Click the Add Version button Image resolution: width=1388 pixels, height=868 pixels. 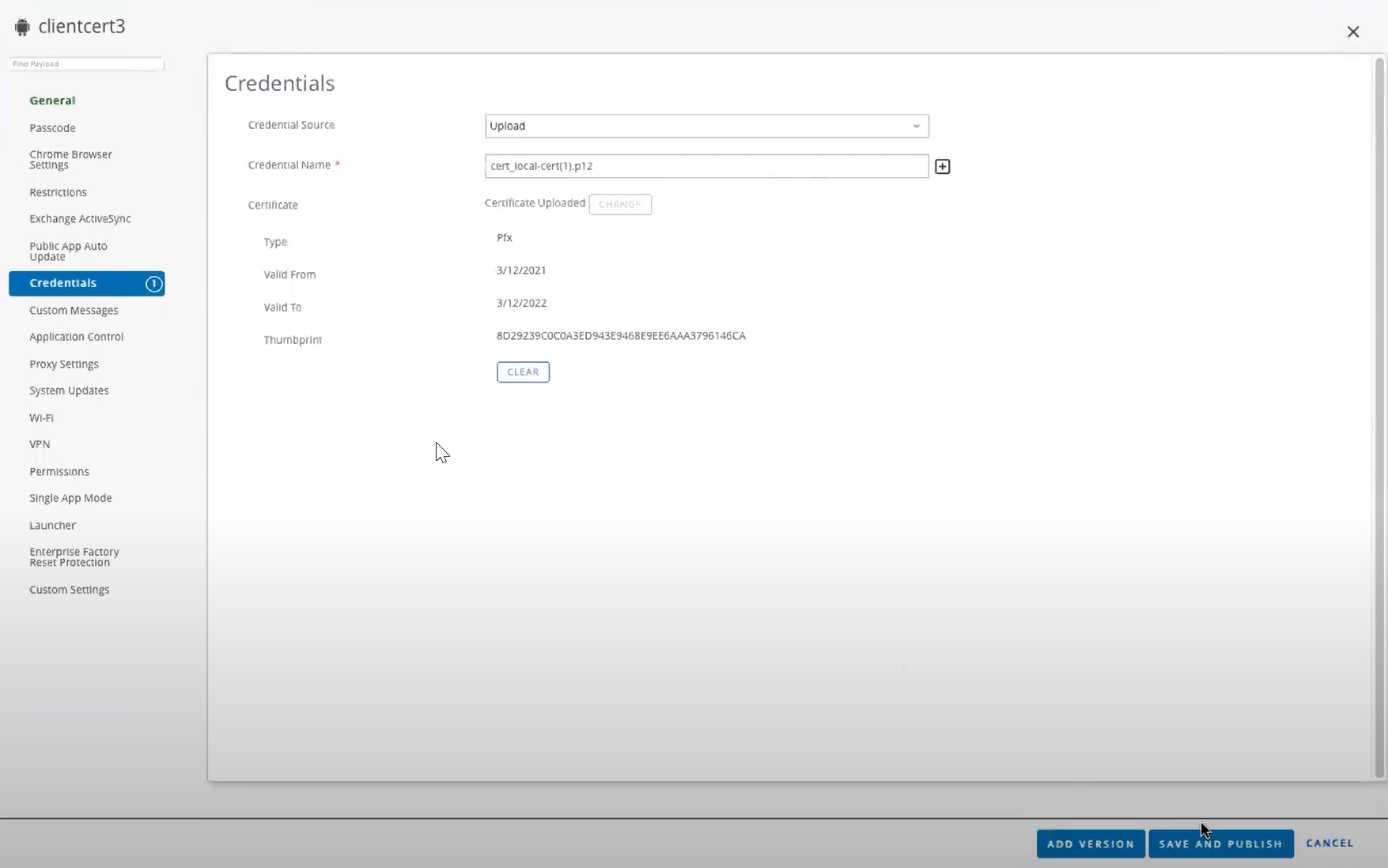[1090, 843]
